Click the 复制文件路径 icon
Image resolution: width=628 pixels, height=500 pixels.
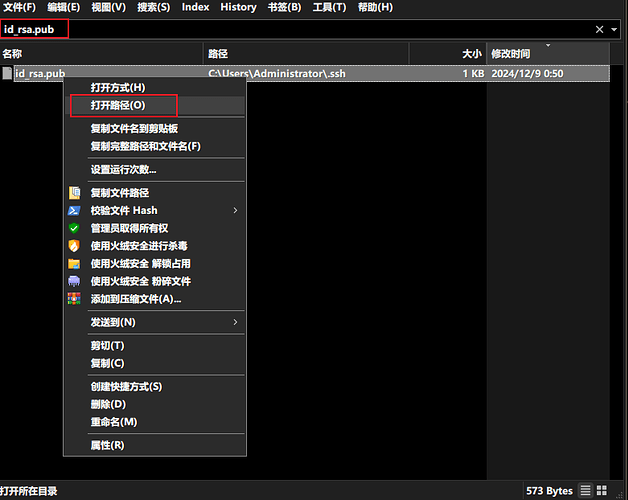click(74, 193)
